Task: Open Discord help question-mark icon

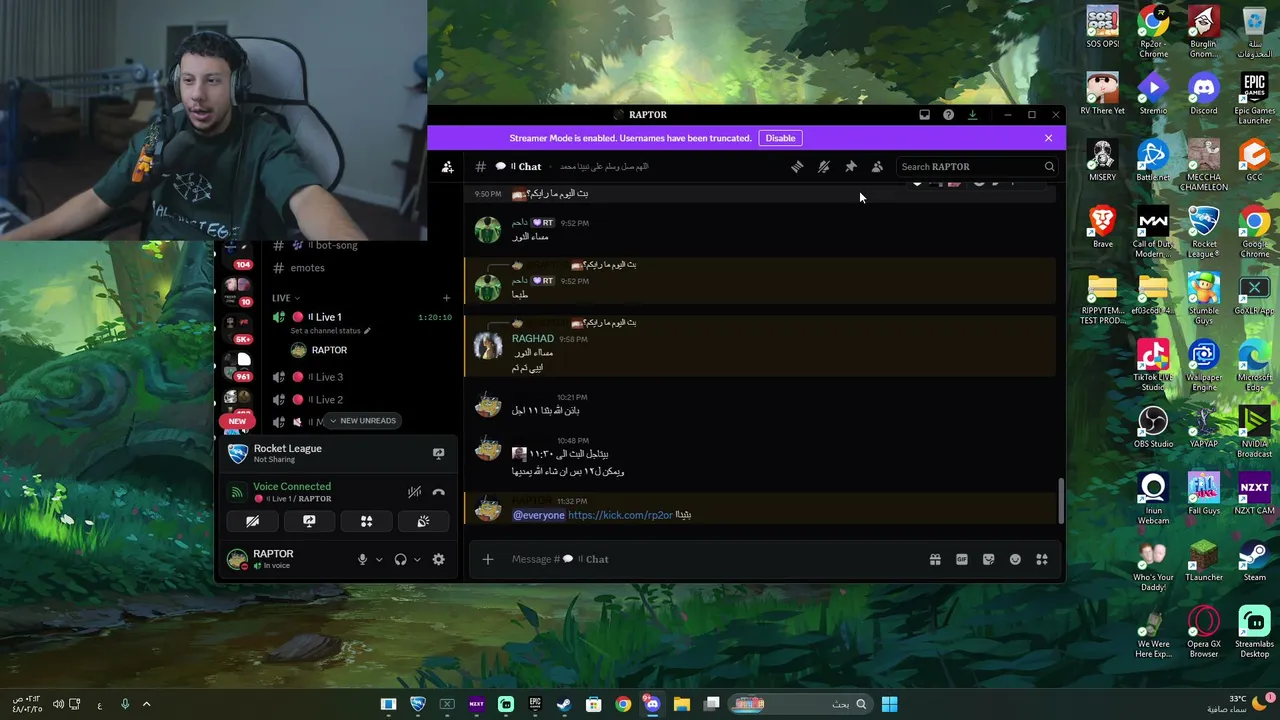Action: tap(948, 115)
